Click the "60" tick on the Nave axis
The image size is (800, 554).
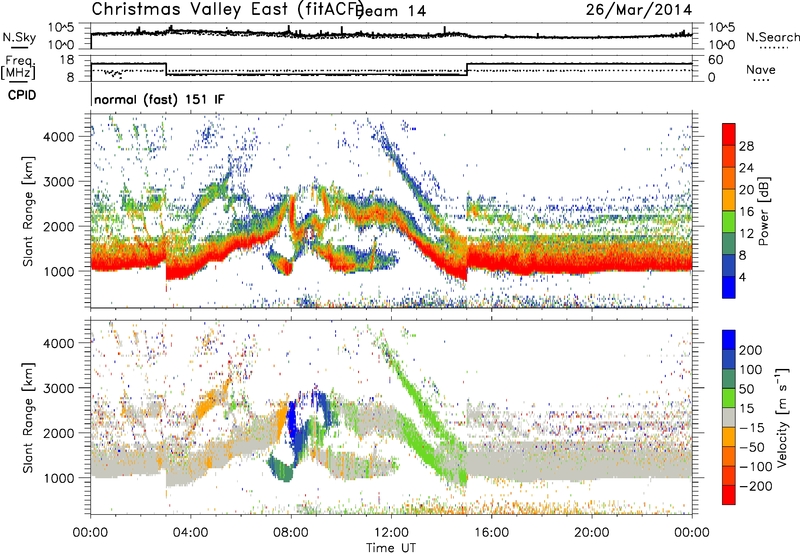pos(716,60)
